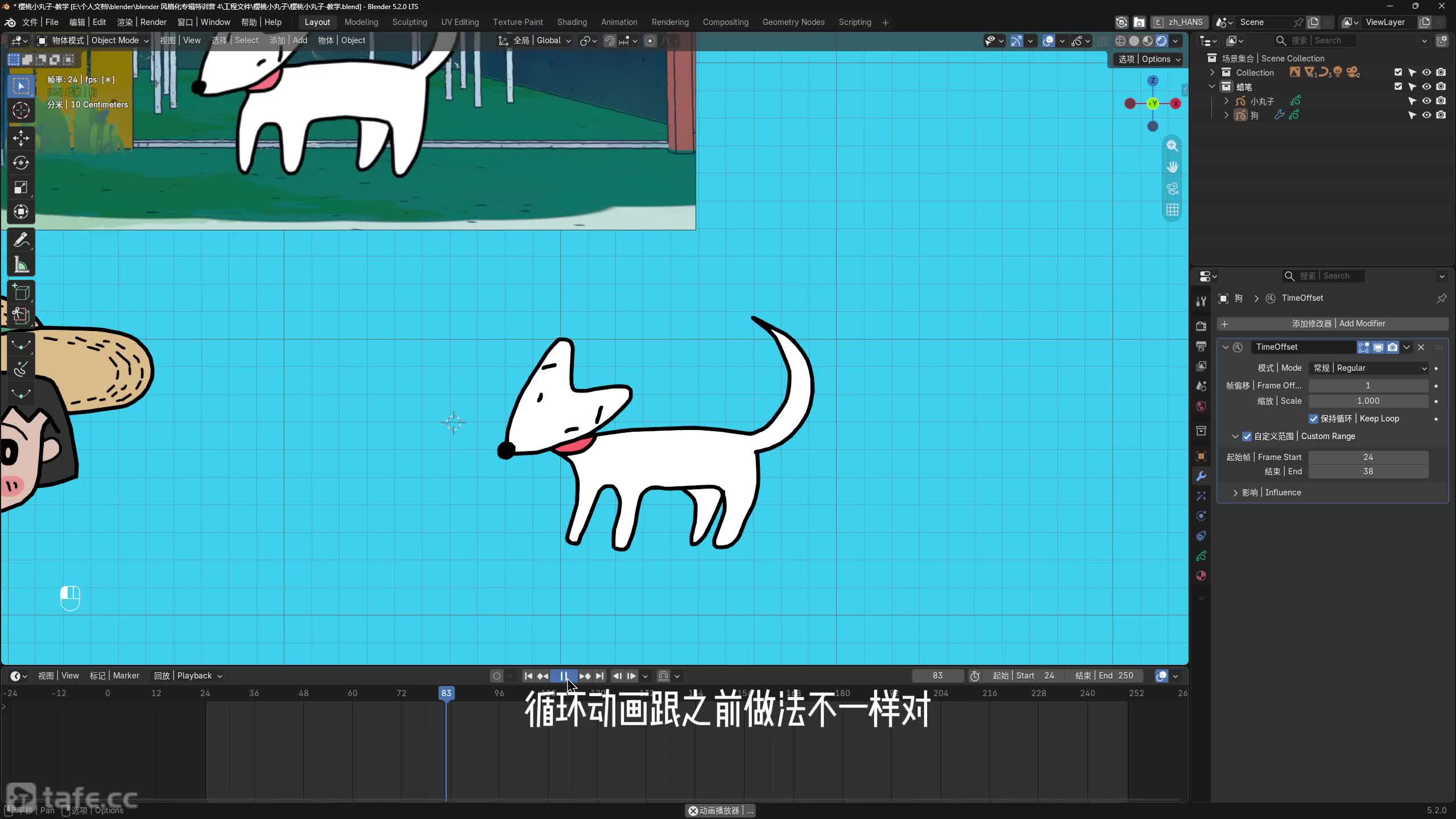Select the Cursor tool in toolbar
The image size is (1456, 819).
coord(21,110)
